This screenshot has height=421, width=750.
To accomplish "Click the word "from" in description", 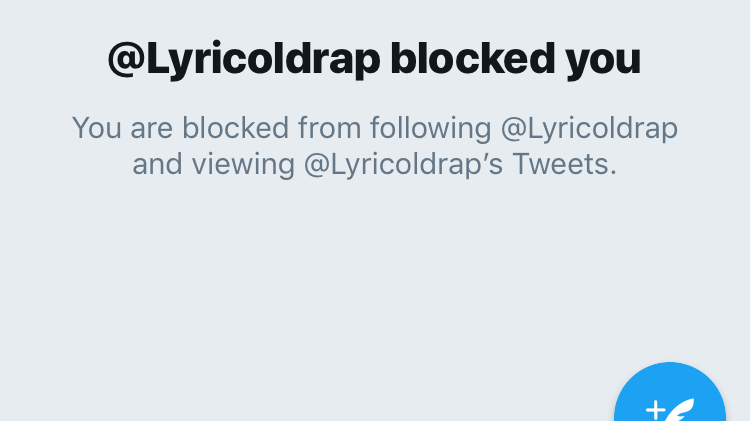I will (x=329, y=128).
